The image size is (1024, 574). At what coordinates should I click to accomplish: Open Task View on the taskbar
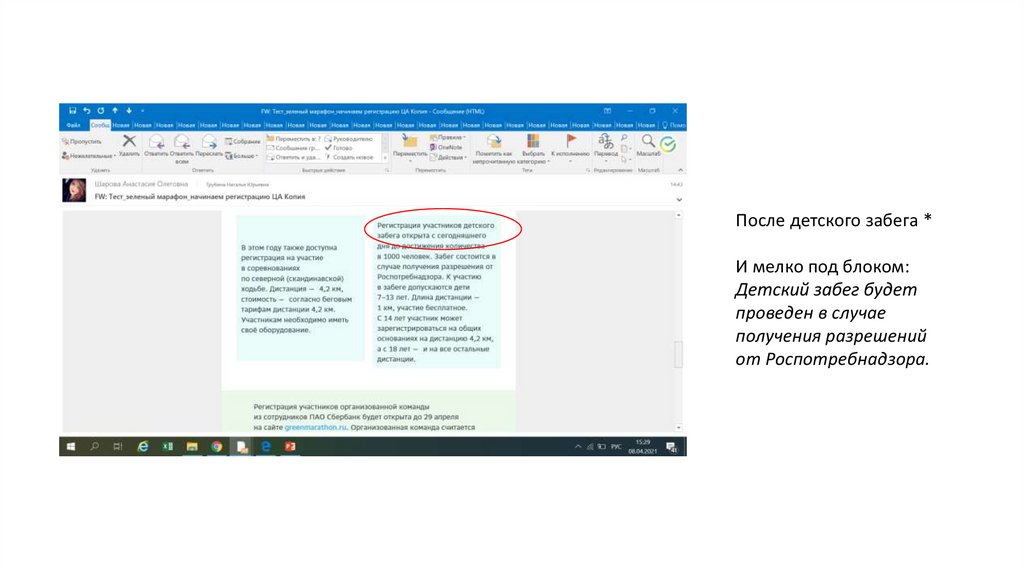tap(118, 447)
